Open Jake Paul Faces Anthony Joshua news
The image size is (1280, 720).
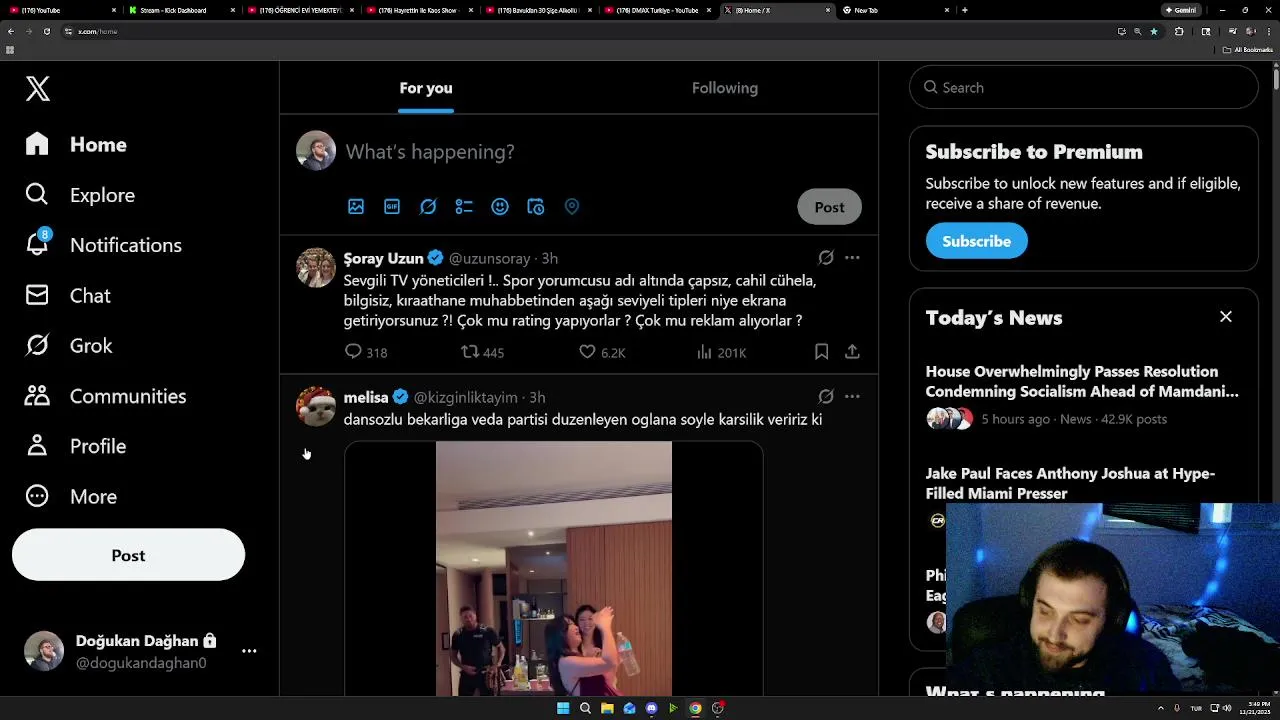tap(1070, 483)
